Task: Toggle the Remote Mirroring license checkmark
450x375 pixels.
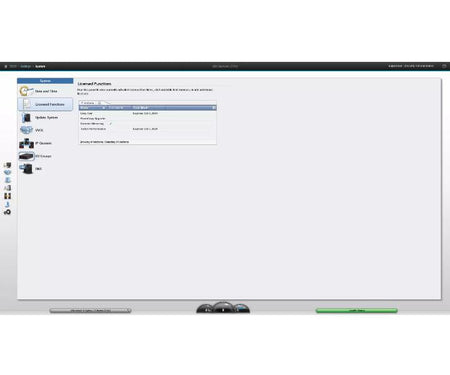Action: 111,124
